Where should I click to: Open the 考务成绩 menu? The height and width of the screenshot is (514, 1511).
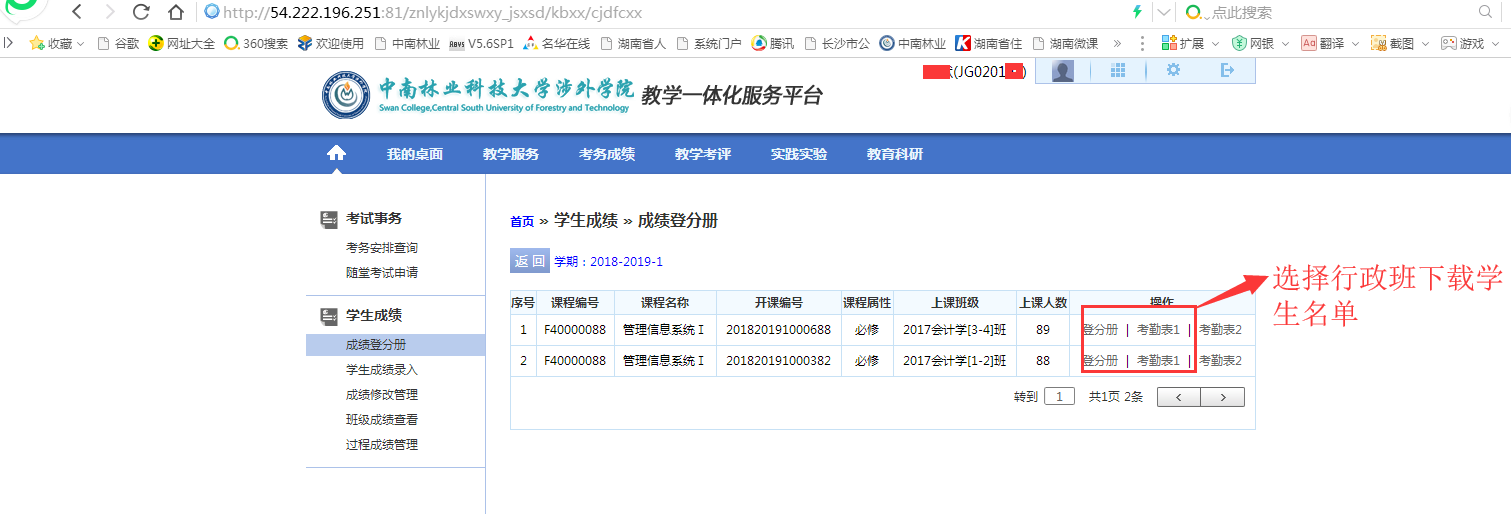coord(607,154)
